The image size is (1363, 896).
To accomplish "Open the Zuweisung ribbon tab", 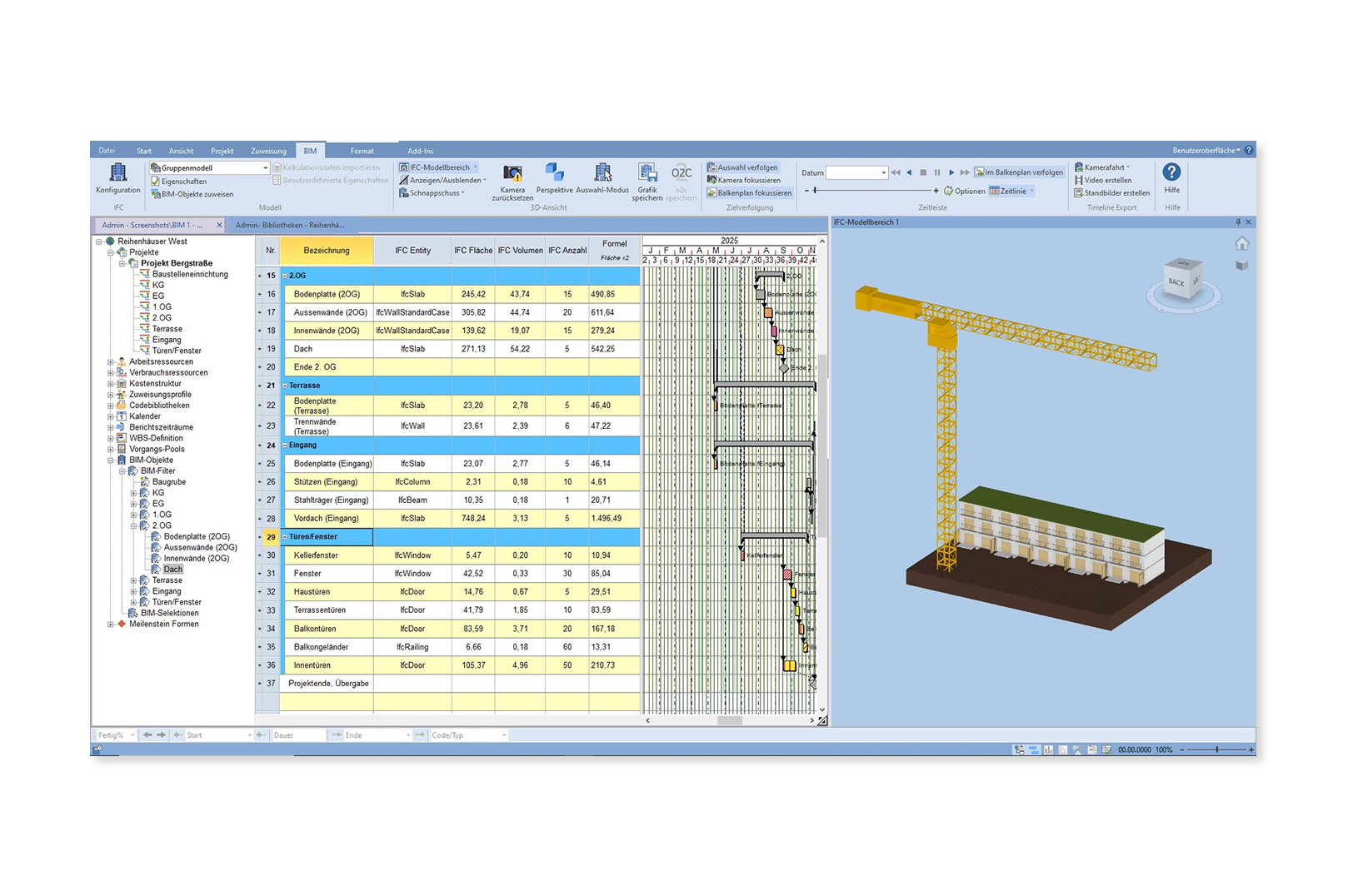I will (x=268, y=151).
